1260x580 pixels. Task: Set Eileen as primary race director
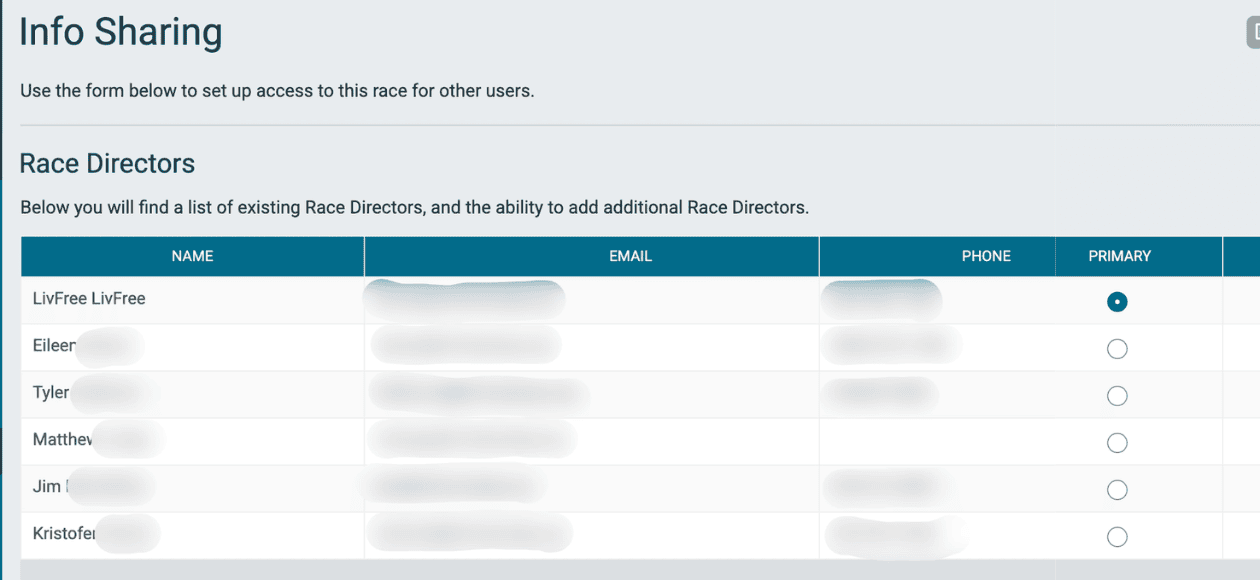1117,349
